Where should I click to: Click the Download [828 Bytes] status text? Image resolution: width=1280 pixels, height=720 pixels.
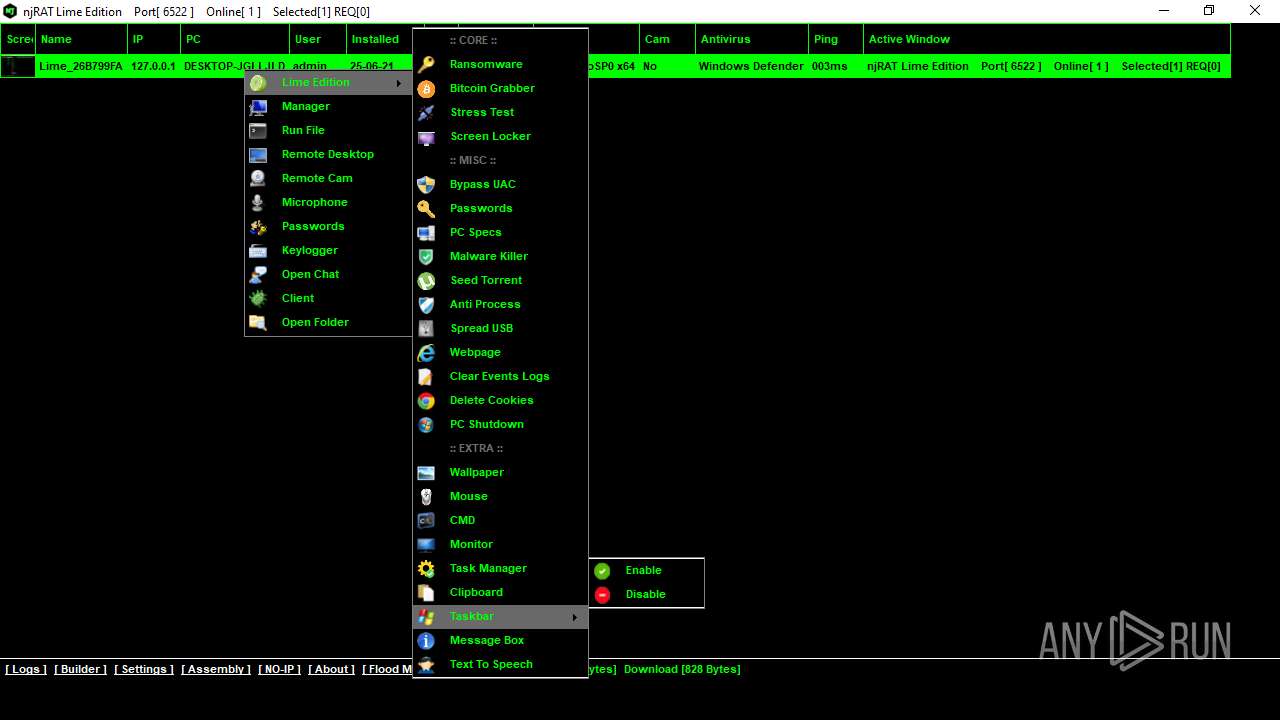[682, 669]
